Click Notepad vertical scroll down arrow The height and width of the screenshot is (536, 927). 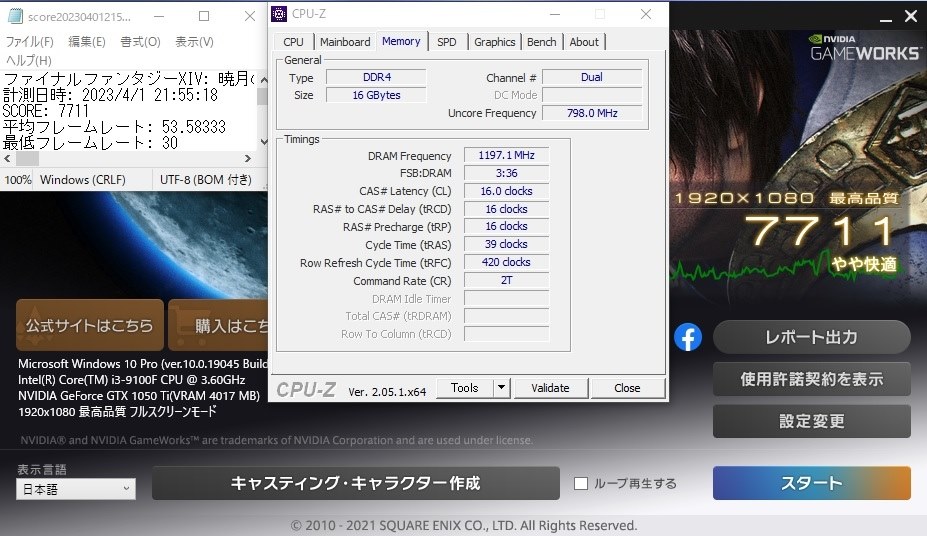click(264, 142)
